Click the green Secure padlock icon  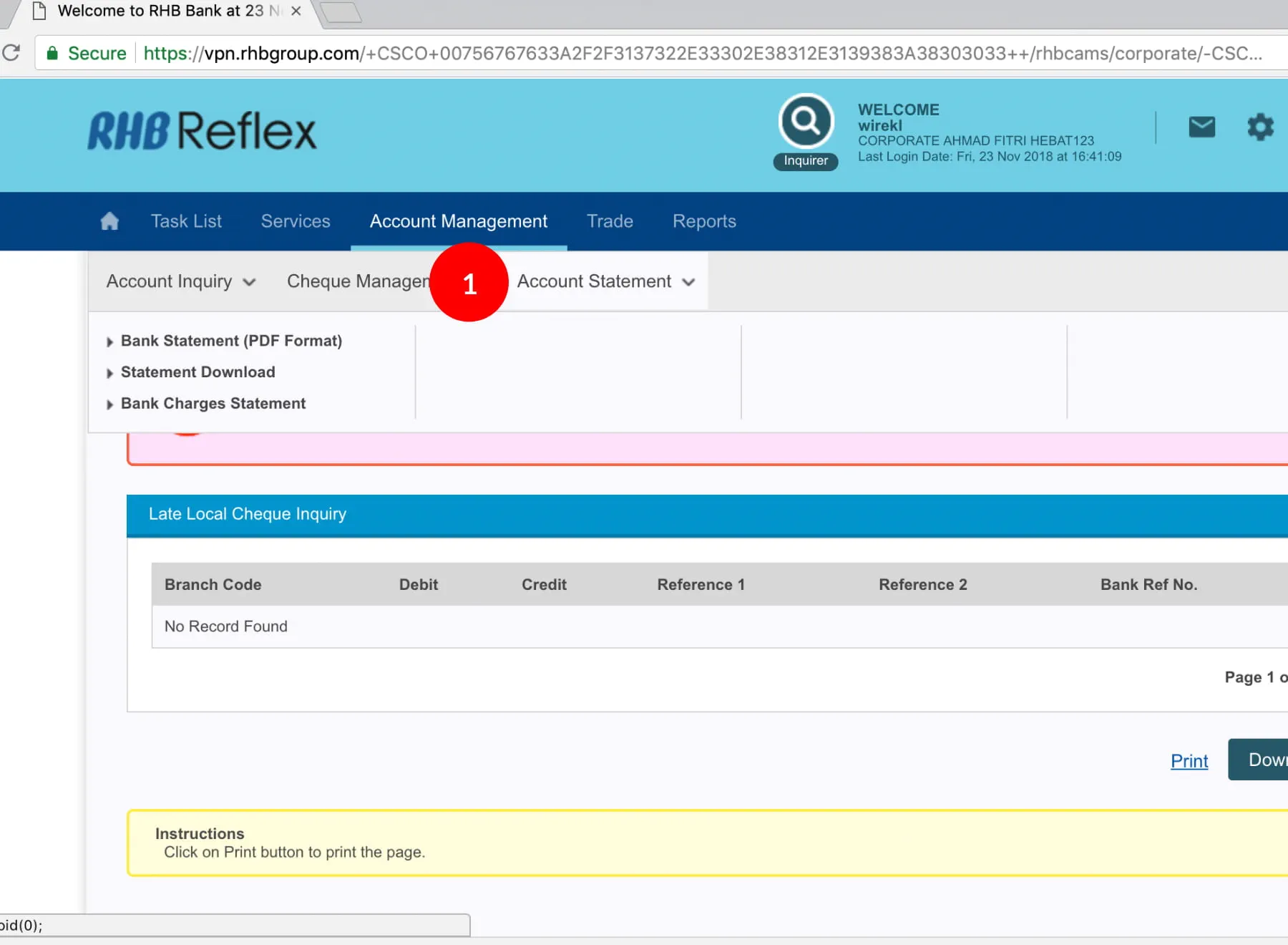(x=52, y=53)
